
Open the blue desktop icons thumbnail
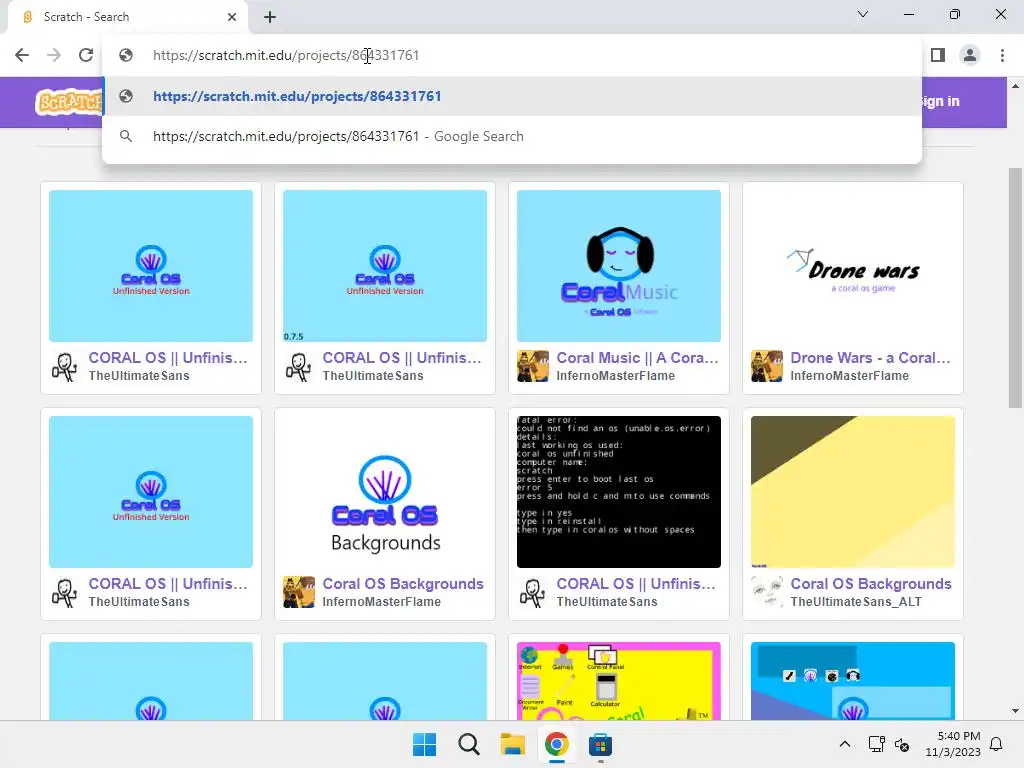click(x=853, y=681)
